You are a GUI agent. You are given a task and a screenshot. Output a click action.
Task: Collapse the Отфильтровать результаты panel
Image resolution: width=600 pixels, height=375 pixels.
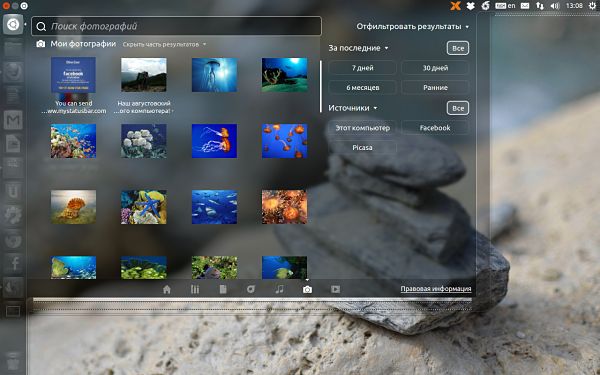[x=412, y=26]
